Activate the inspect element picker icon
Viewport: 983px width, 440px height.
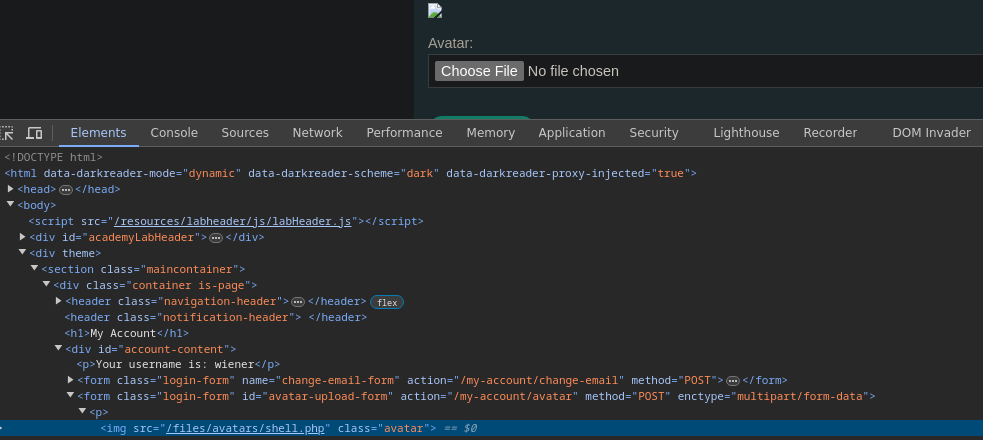coord(6,133)
